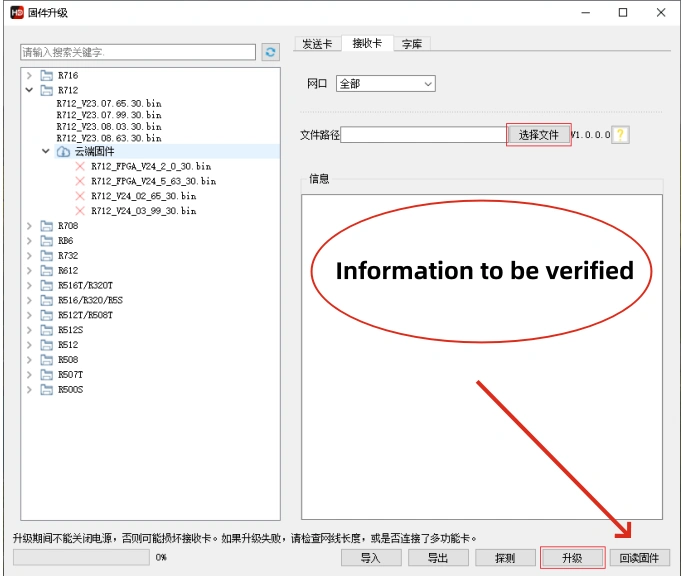
Task: Click the search keyword input field
Action: click(x=138, y=52)
